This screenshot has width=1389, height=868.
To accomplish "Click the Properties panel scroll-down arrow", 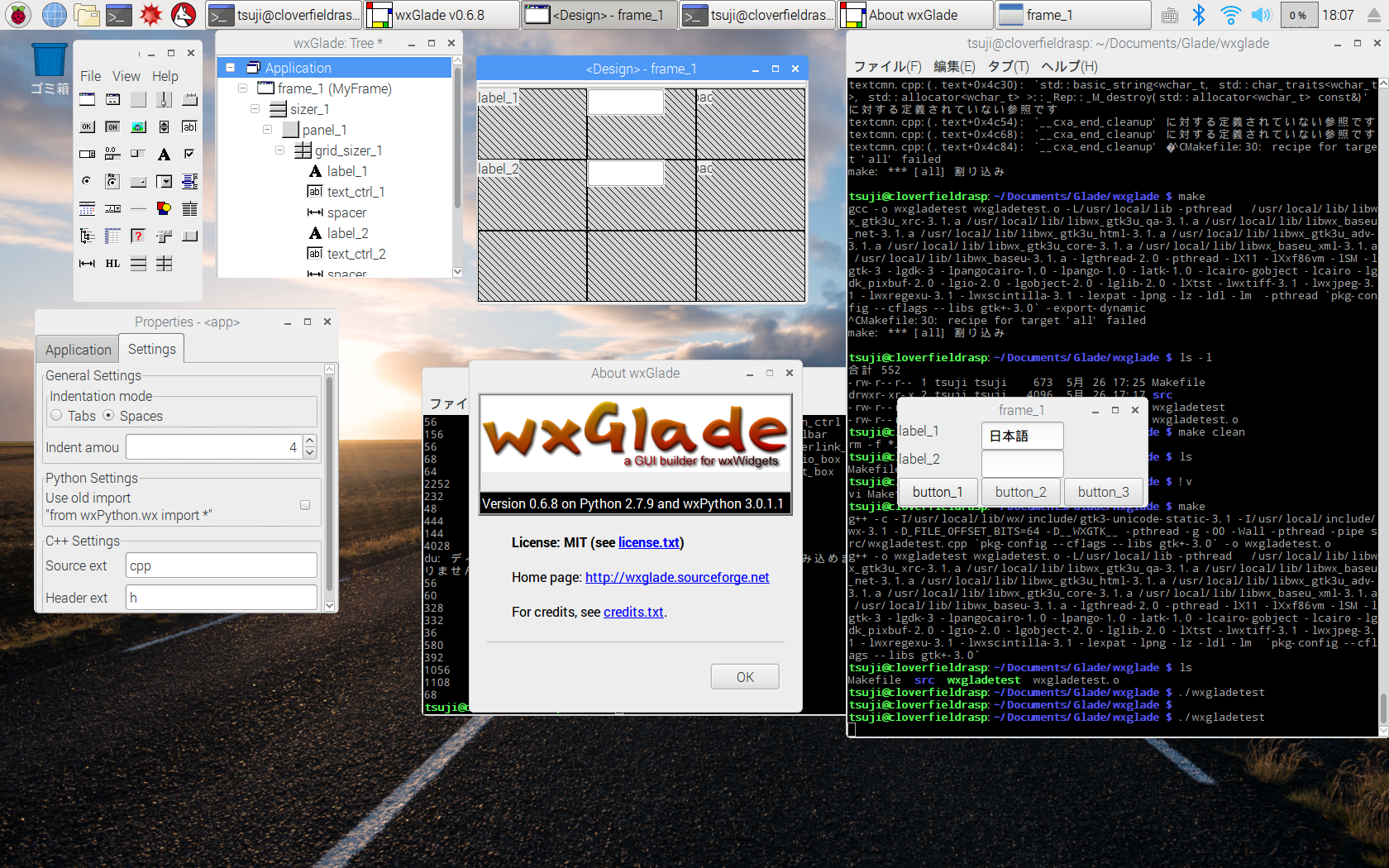I will pyautogui.click(x=329, y=606).
